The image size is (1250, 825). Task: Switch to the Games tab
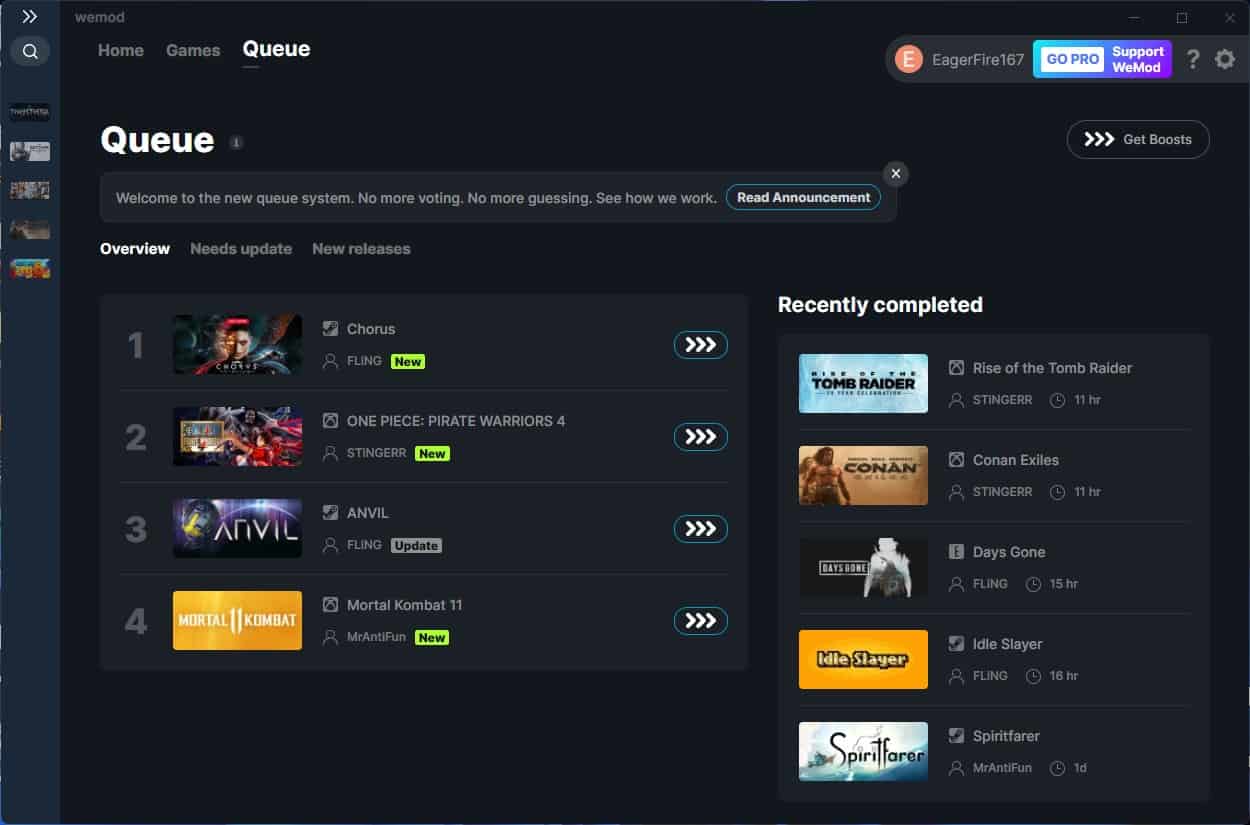pyautogui.click(x=193, y=50)
